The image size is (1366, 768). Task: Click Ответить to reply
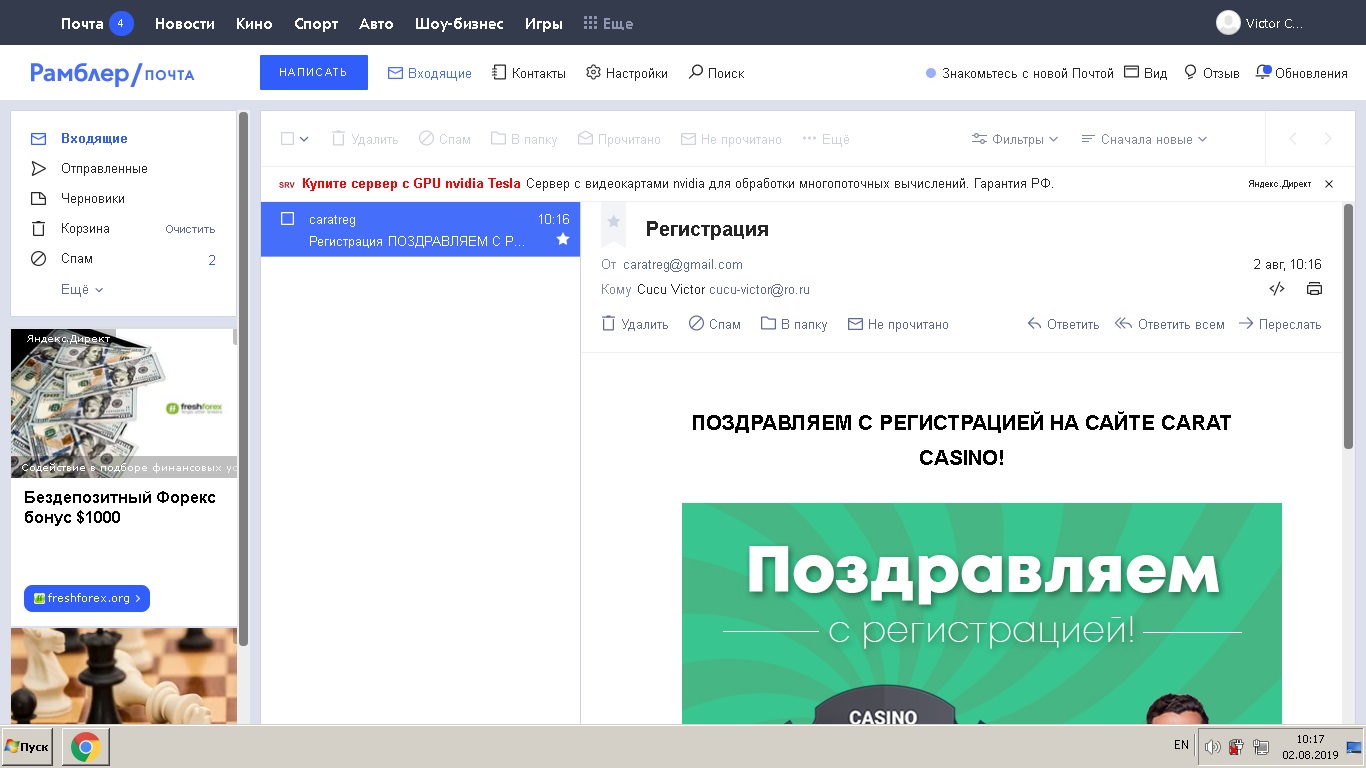tap(1063, 324)
